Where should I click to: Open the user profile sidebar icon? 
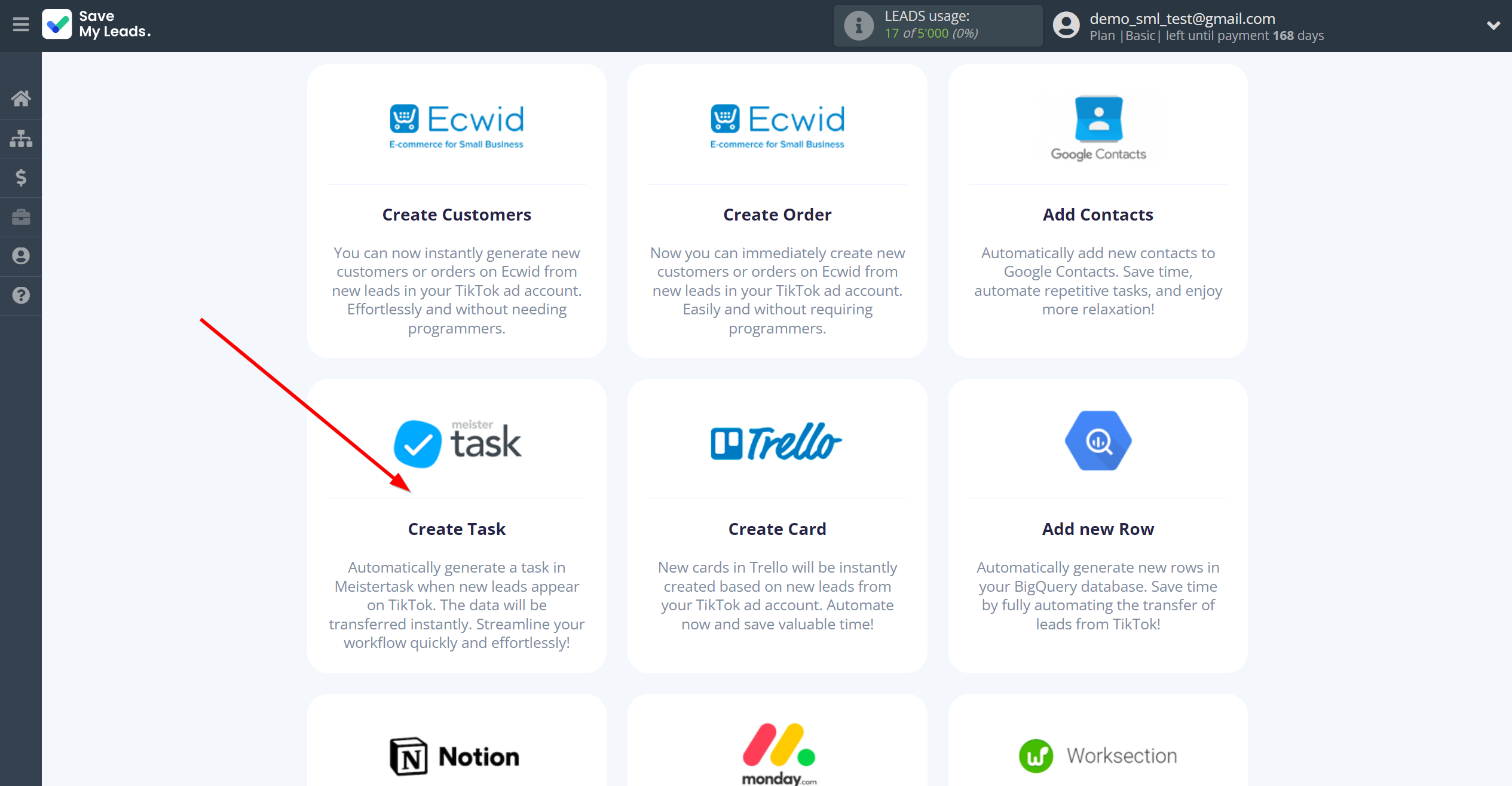[x=21, y=256]
